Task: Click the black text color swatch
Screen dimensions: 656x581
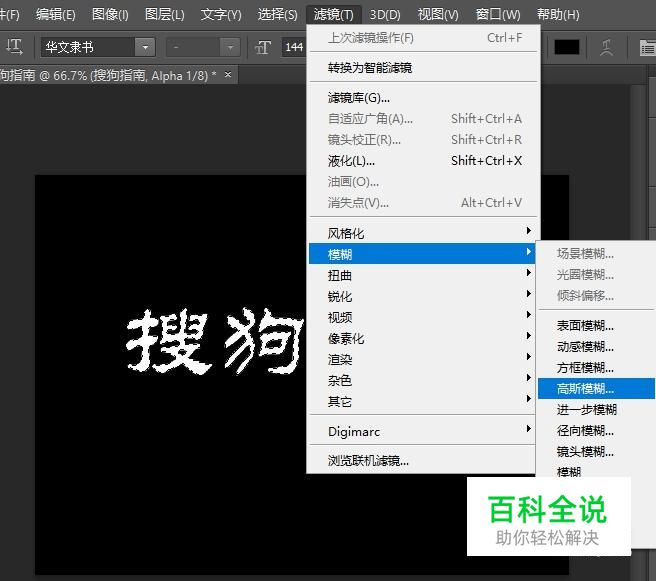Action: coord(566,47)
